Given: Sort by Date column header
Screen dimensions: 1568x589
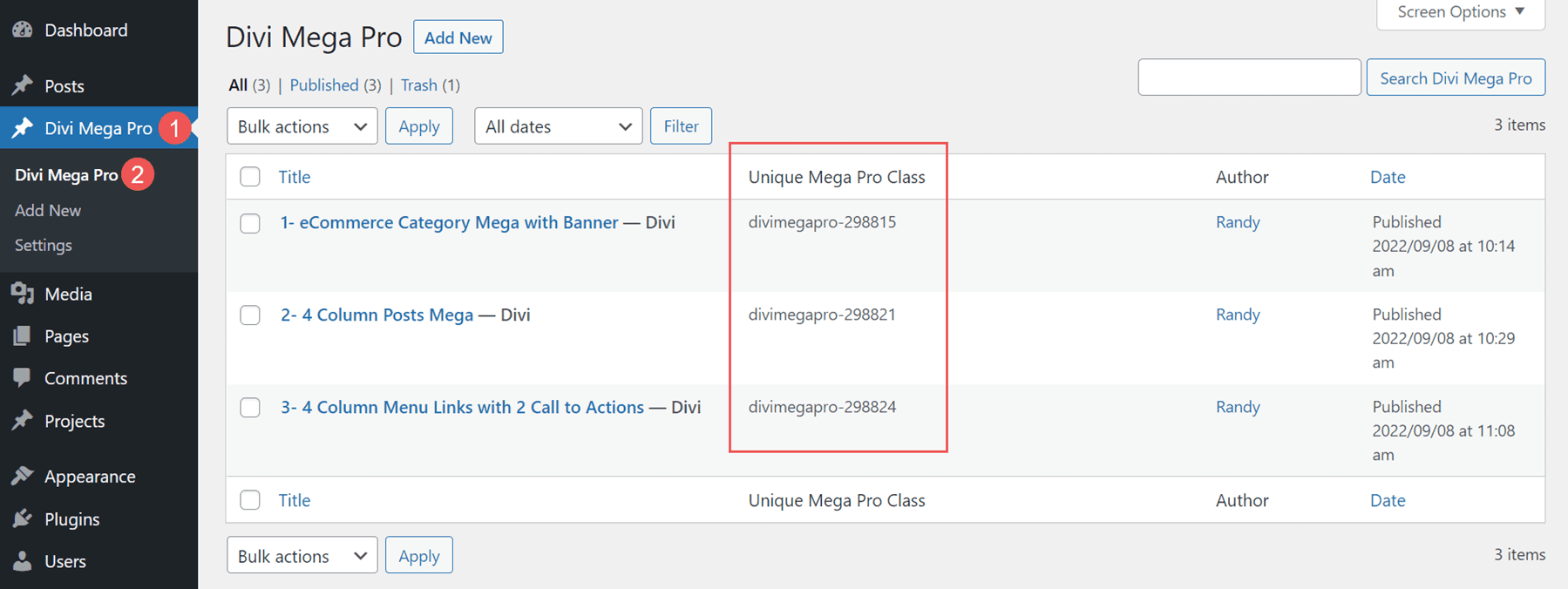Looking at the screenshot, I should click(x=1388, y=177).
